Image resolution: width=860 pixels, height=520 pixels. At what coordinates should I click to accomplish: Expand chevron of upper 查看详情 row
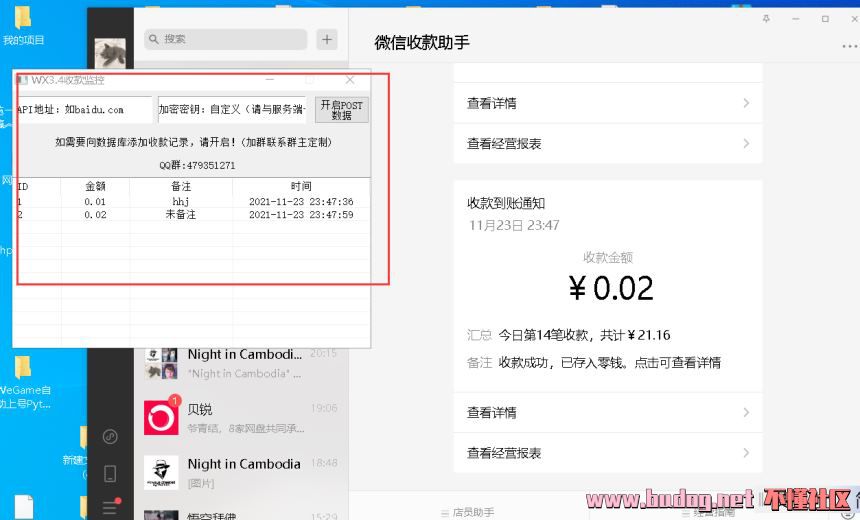(x=746, y=103)
